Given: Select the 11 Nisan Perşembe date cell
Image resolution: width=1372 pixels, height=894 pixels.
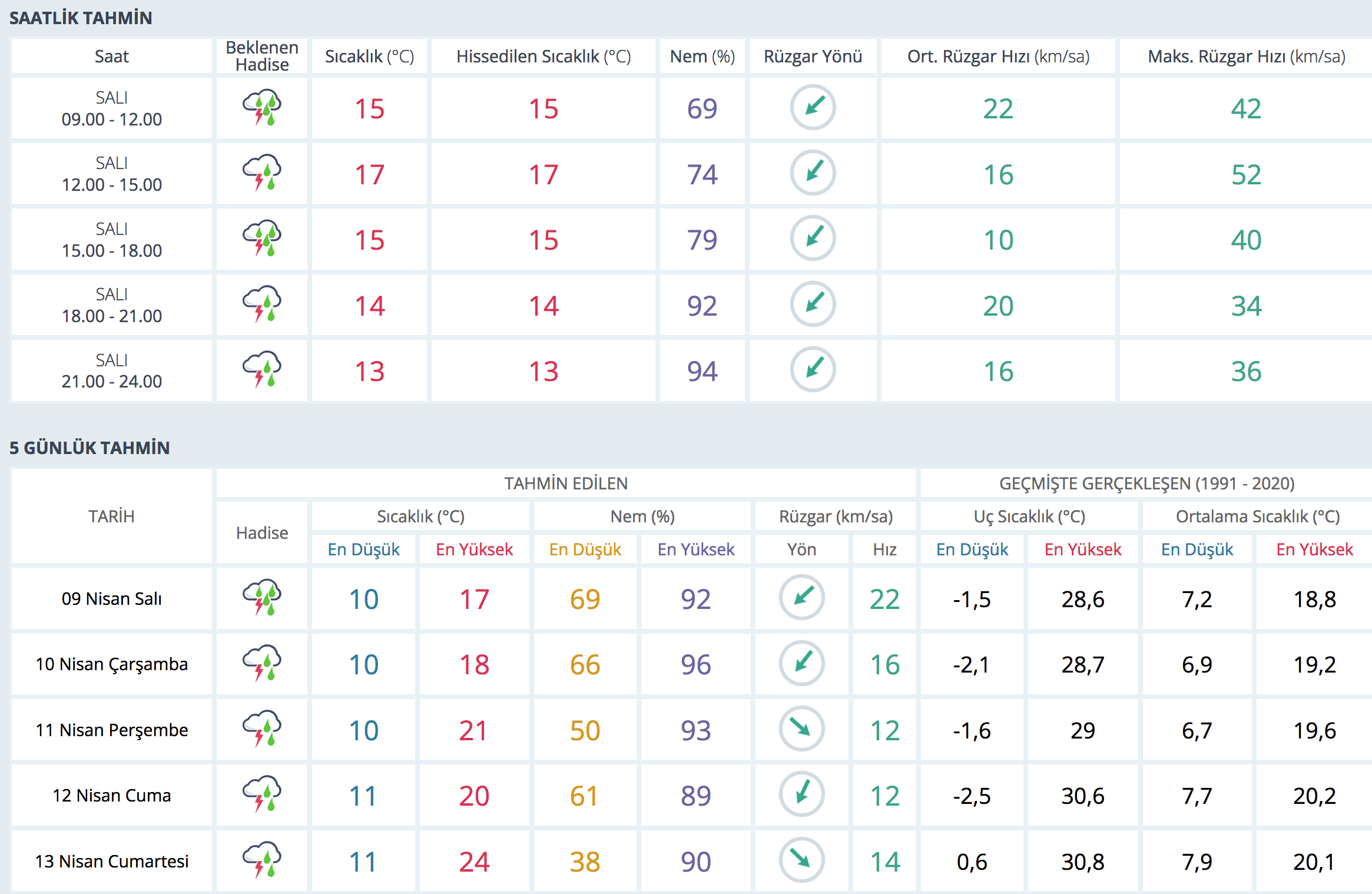Looking at the screenshot, I should [x=111, y=730].
